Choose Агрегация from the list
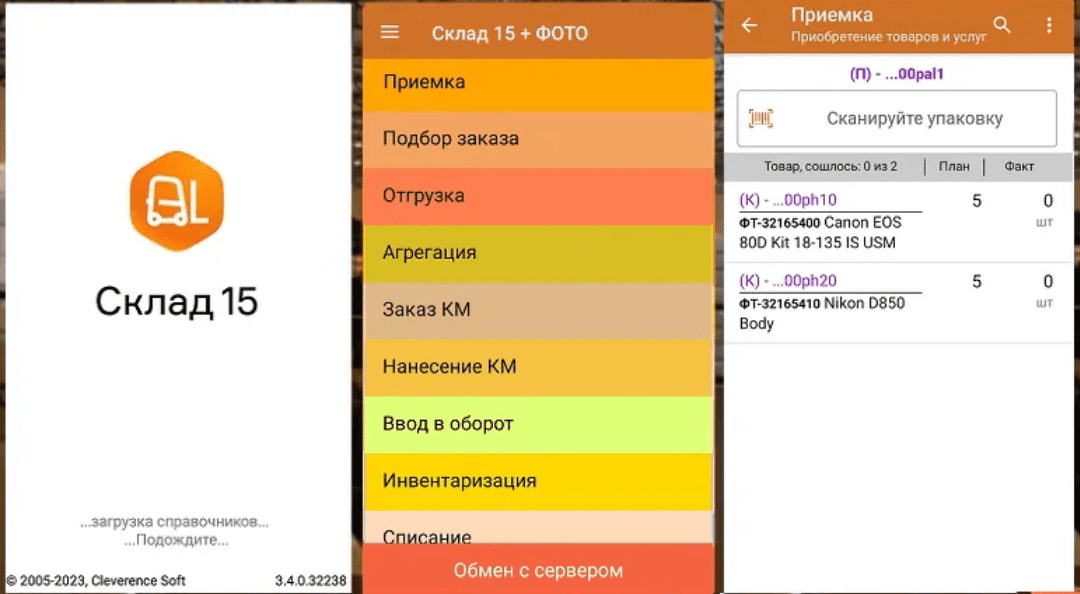The width and height of the screenshot is (1080, 594). 538,253
